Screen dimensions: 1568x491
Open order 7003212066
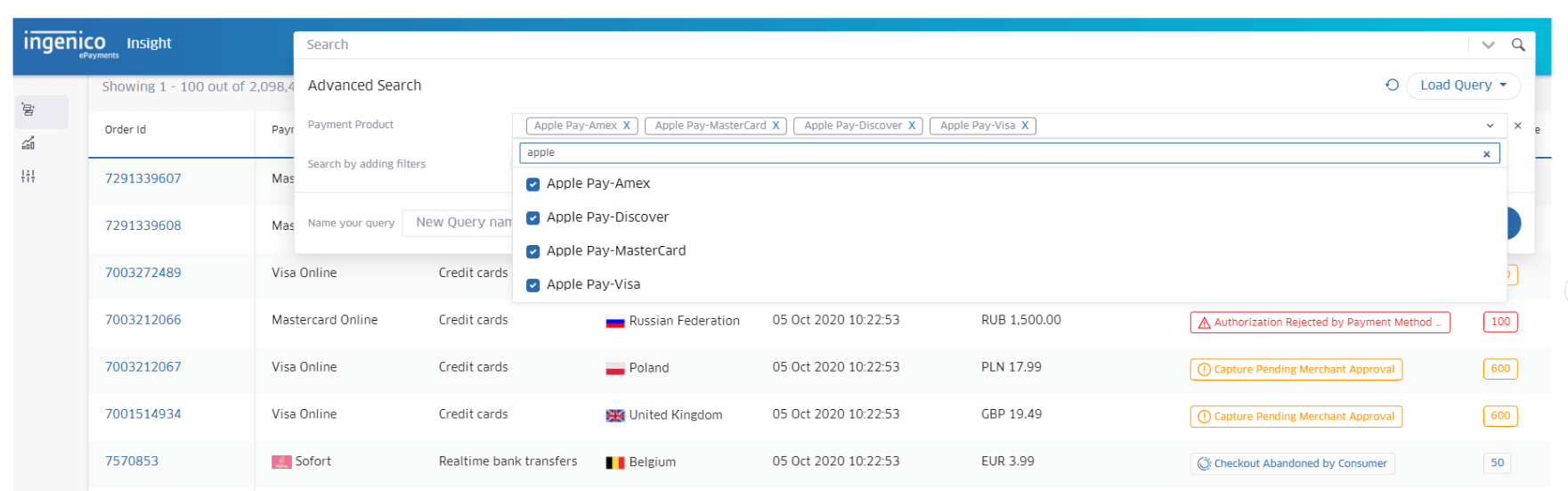143,320
